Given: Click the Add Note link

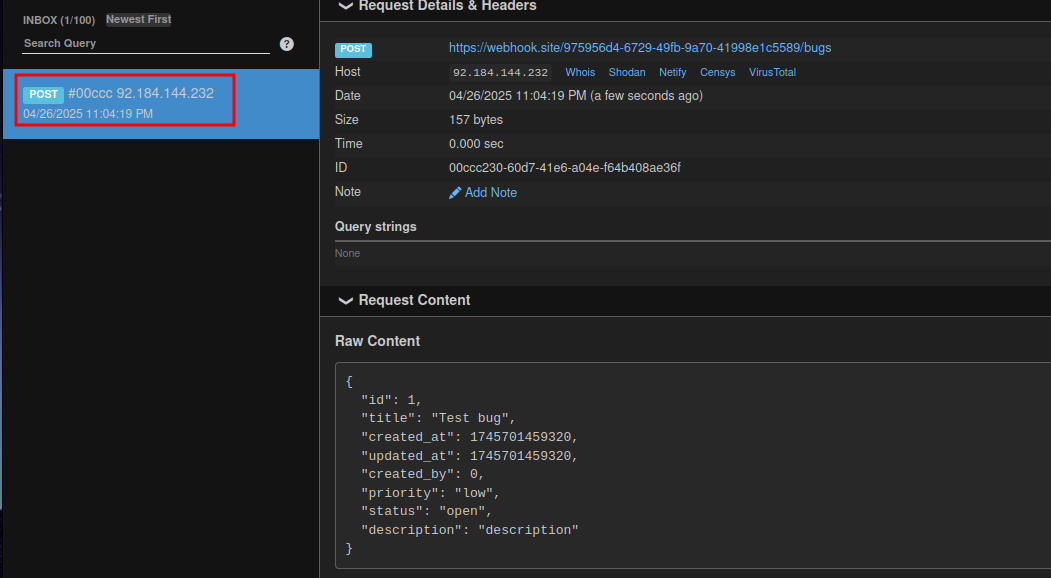Looking at the screenshot, I should [491, 193].
